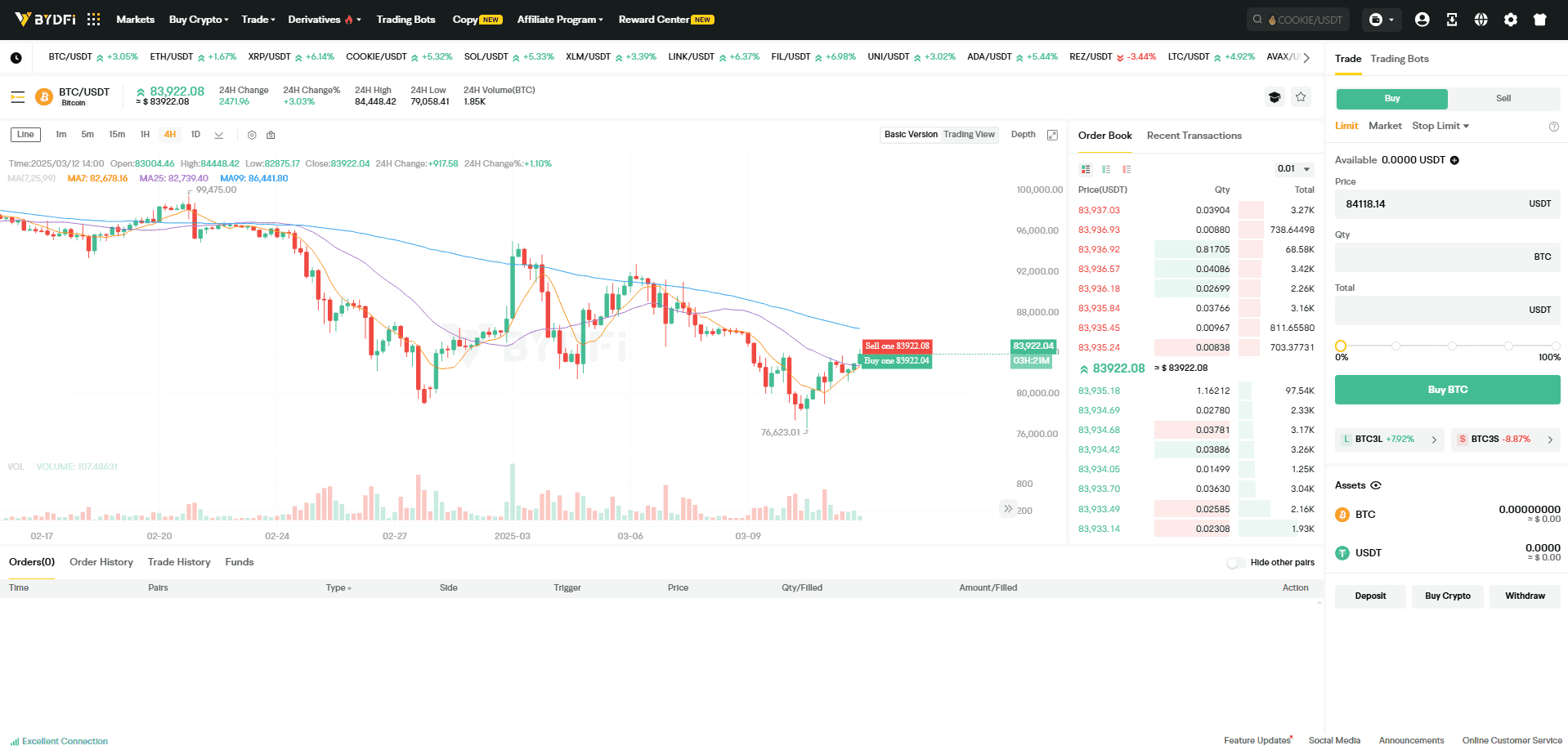Switch to Recent Transactions tab
The width and height of the screenshot is (1568, 750).
(x=1194, y=136)
